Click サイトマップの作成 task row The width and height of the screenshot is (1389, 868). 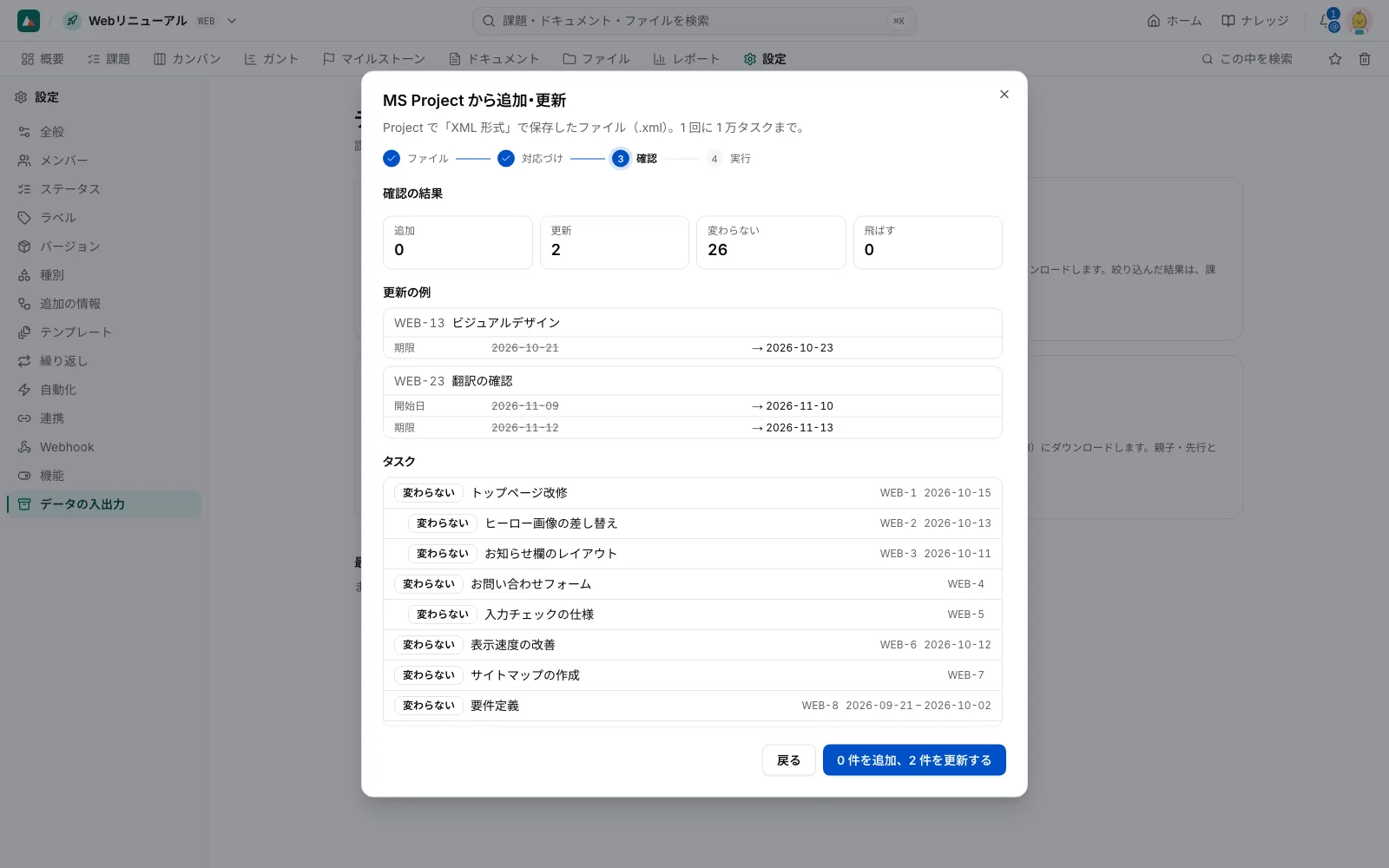pyautogui.click(x=693, y=675)
